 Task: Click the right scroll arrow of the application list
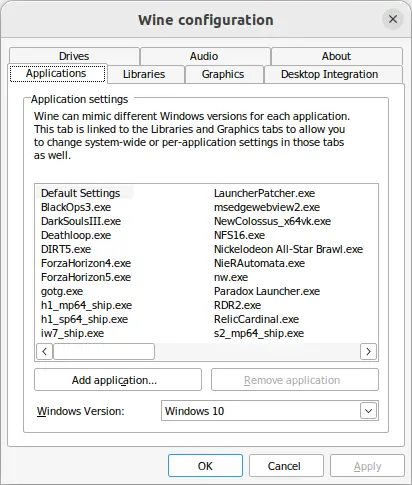[368, 351]
